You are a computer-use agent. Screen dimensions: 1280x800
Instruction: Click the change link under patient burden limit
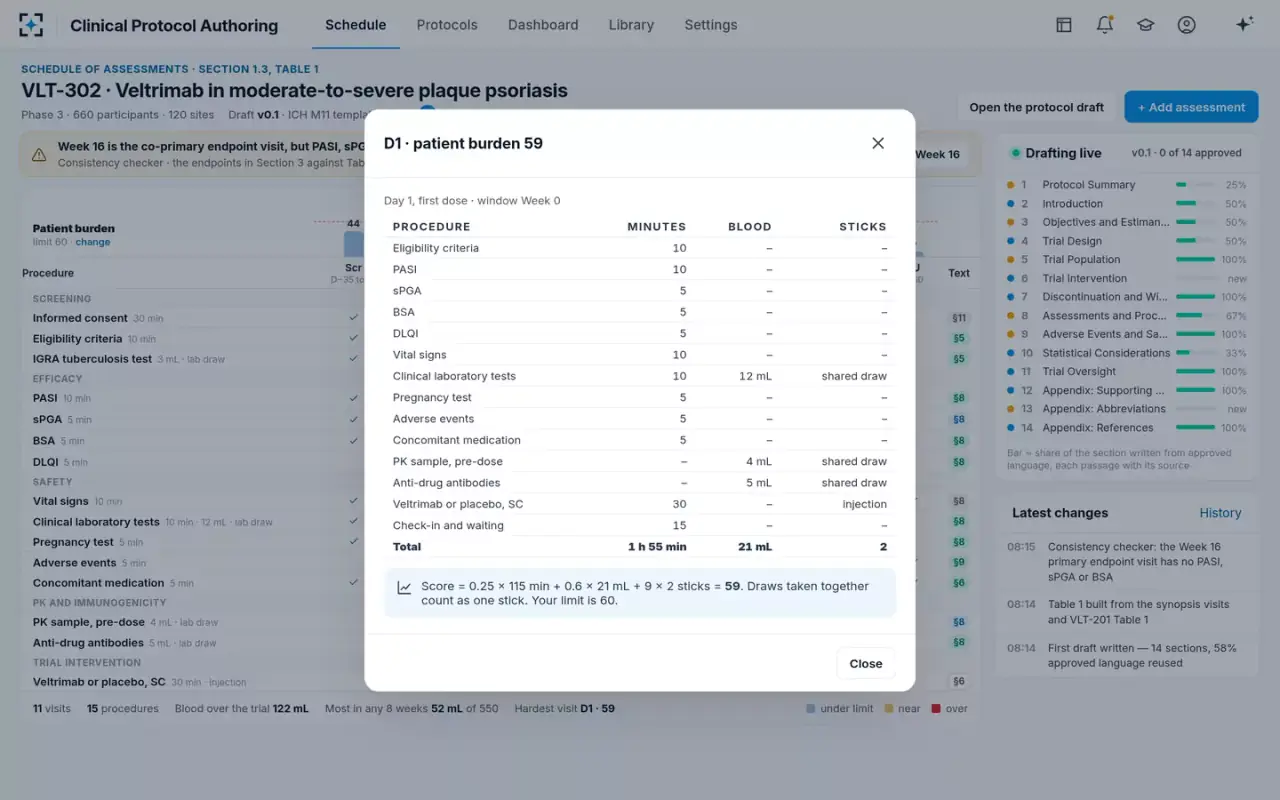[93, 242]
